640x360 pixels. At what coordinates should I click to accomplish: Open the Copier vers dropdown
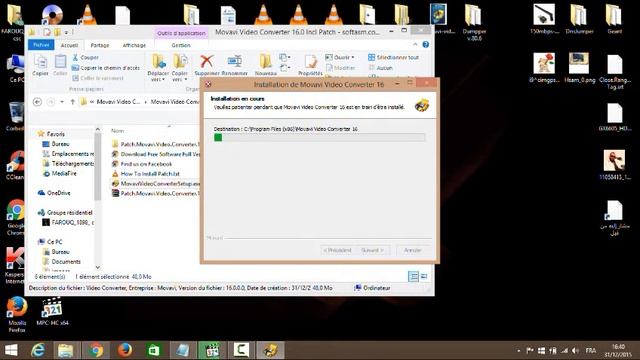[180, 68]
